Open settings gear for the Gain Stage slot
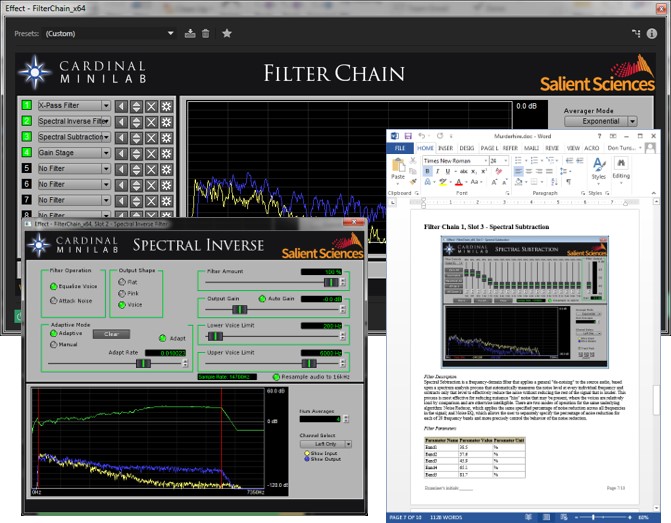The height and width of the screenshot is (523, 671). (x=166, y=154)
